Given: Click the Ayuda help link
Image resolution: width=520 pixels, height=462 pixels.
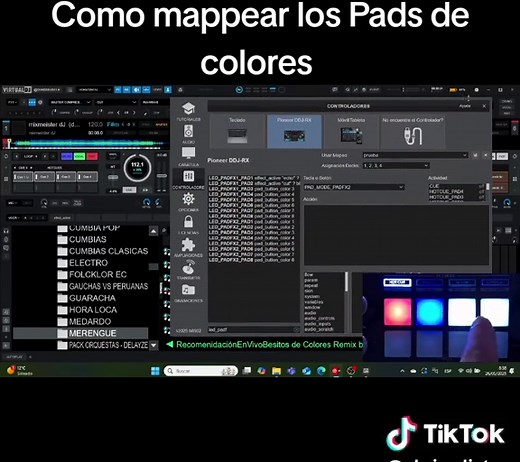Looking at the screenshot, I should point(465,106).
